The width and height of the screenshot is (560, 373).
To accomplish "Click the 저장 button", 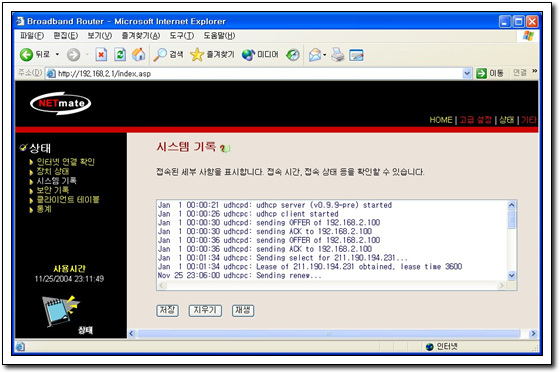I will click(168, 310).
